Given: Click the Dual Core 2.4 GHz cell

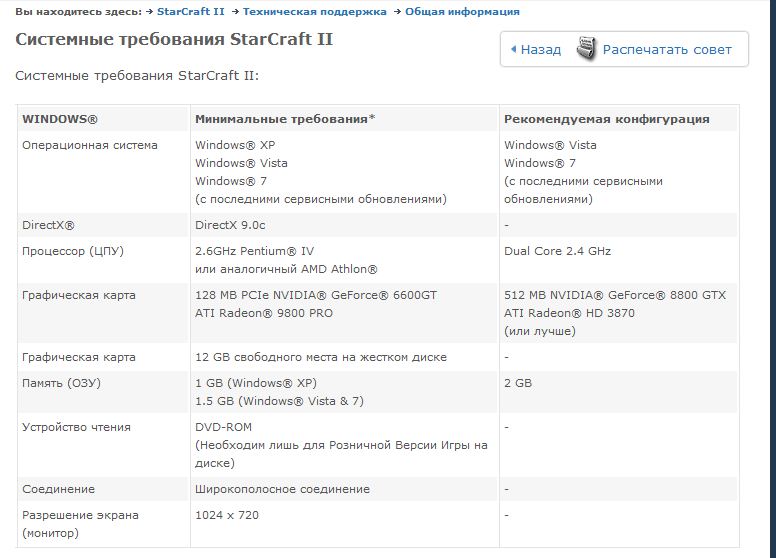Looking at the screenshot, I should (557, 251).
